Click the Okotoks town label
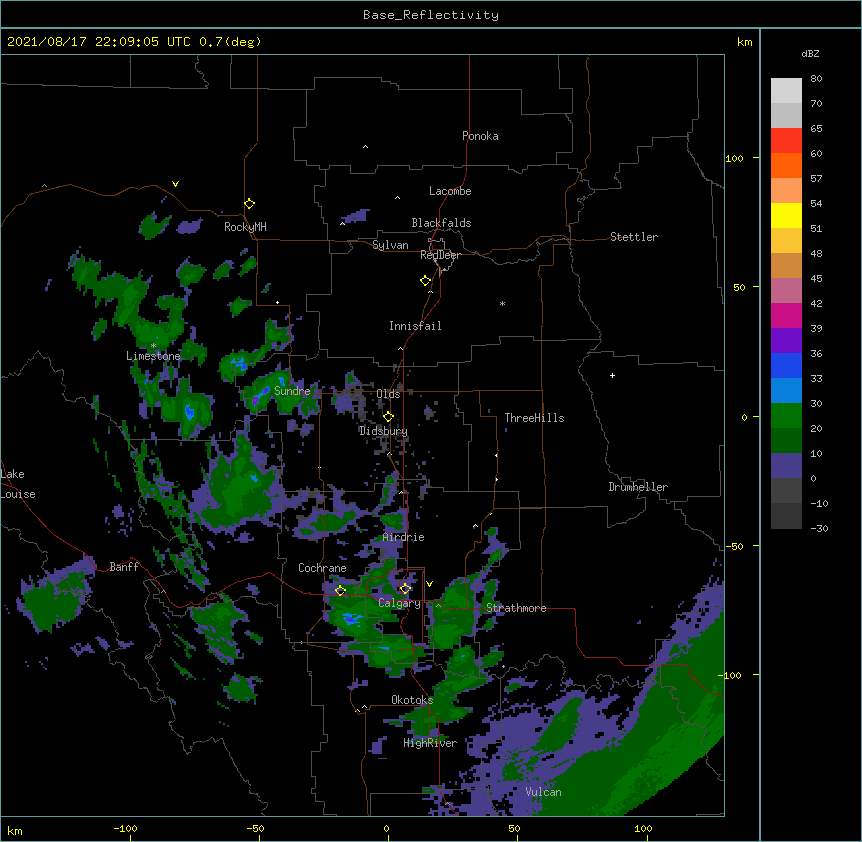The width and height of the screenshot is (862, 842). point(412,700)
